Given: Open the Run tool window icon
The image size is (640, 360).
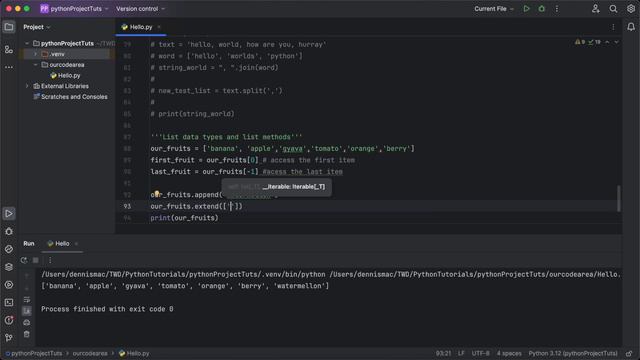Looking at the screenshot, I should [x=9, y=213].
